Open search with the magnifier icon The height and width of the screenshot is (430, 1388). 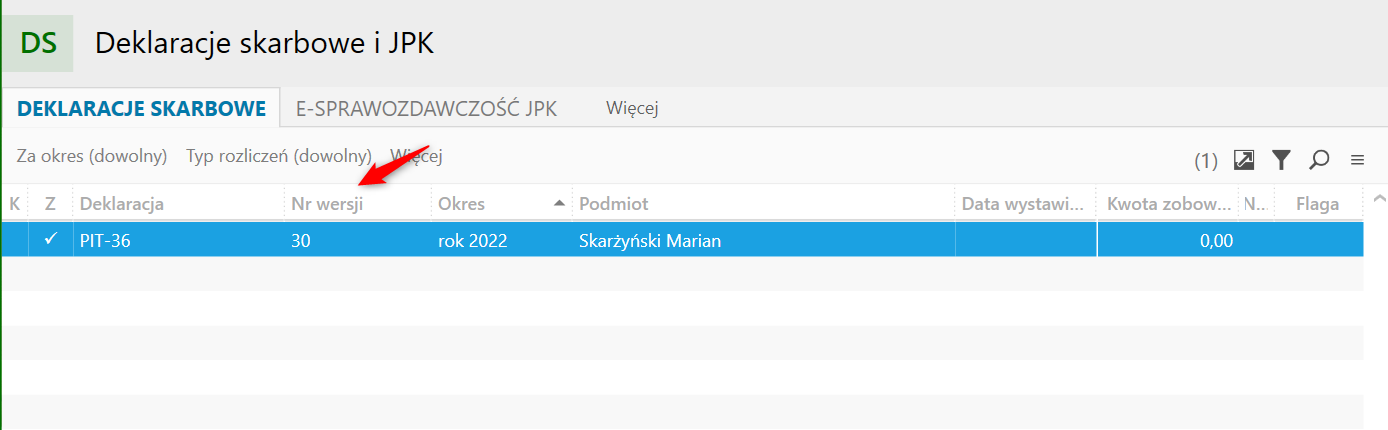(1319, 159)
